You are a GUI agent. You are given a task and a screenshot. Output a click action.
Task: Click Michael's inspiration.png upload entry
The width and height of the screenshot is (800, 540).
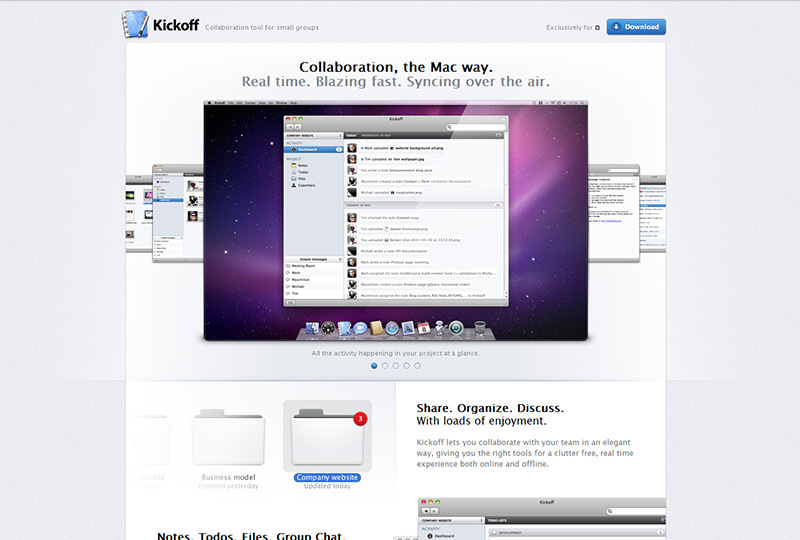391,192
